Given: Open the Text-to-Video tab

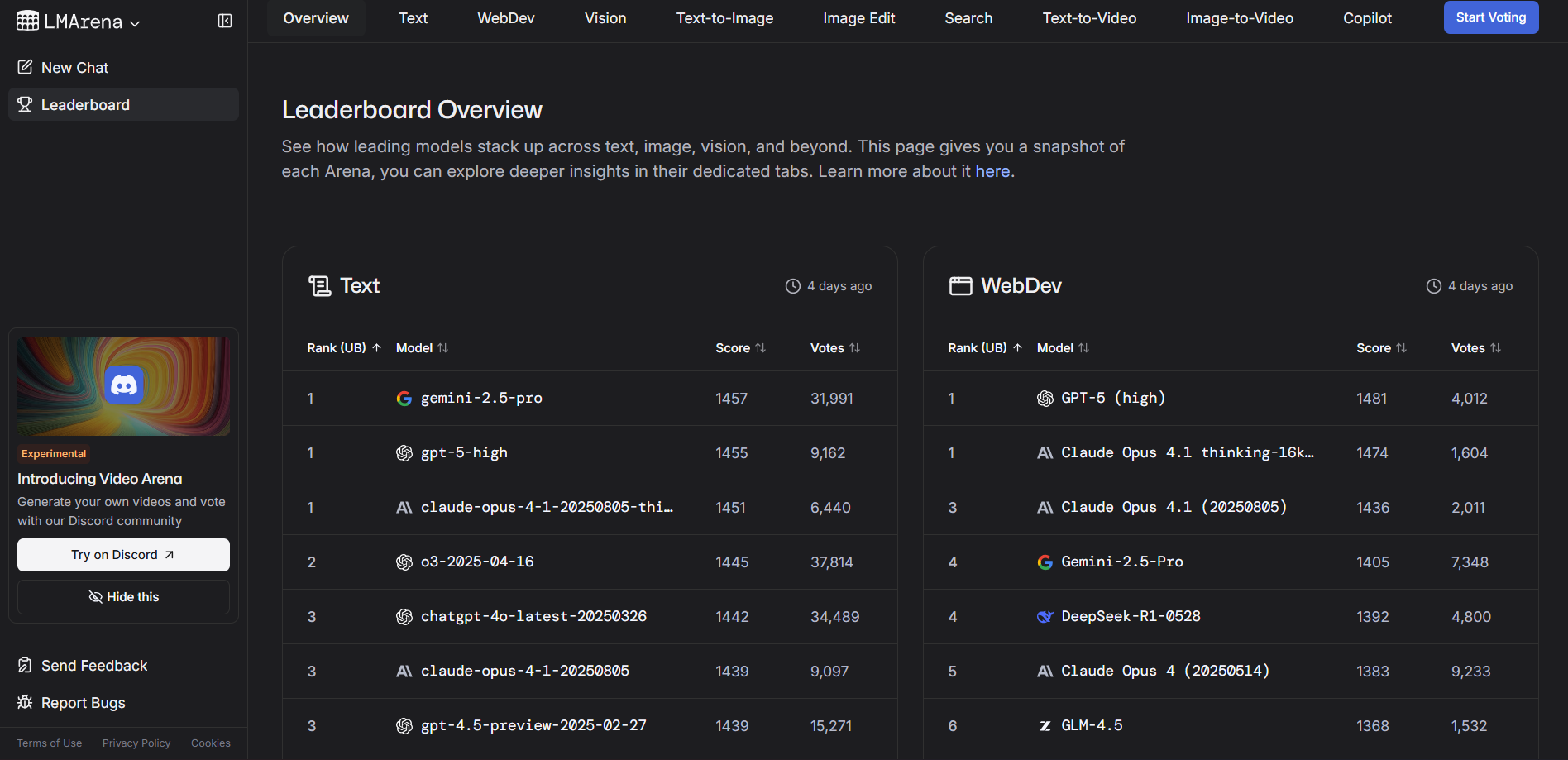Looking at the screenshot, I should [x=1089, y=18].
